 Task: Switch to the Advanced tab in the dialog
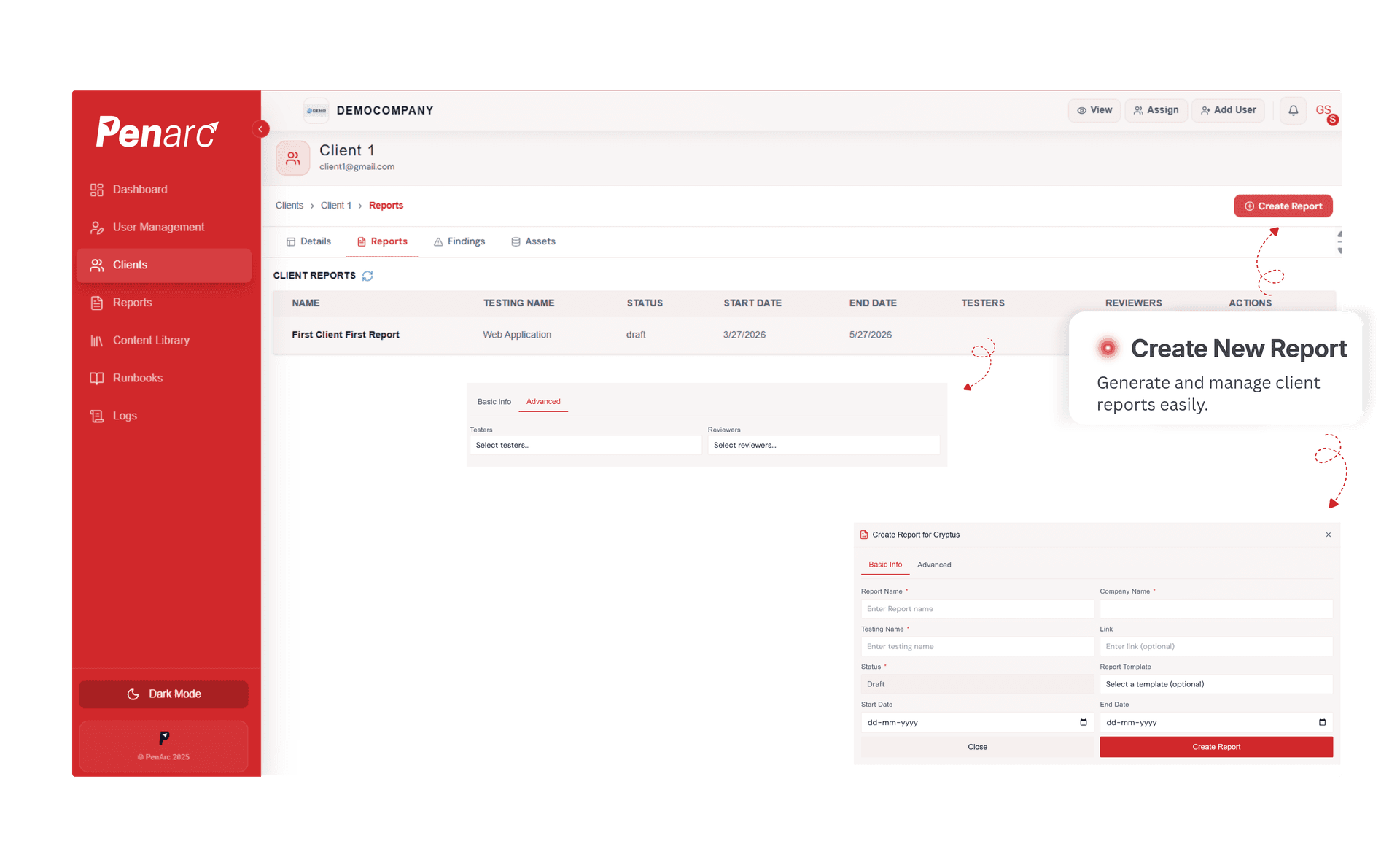pos(934,565)
